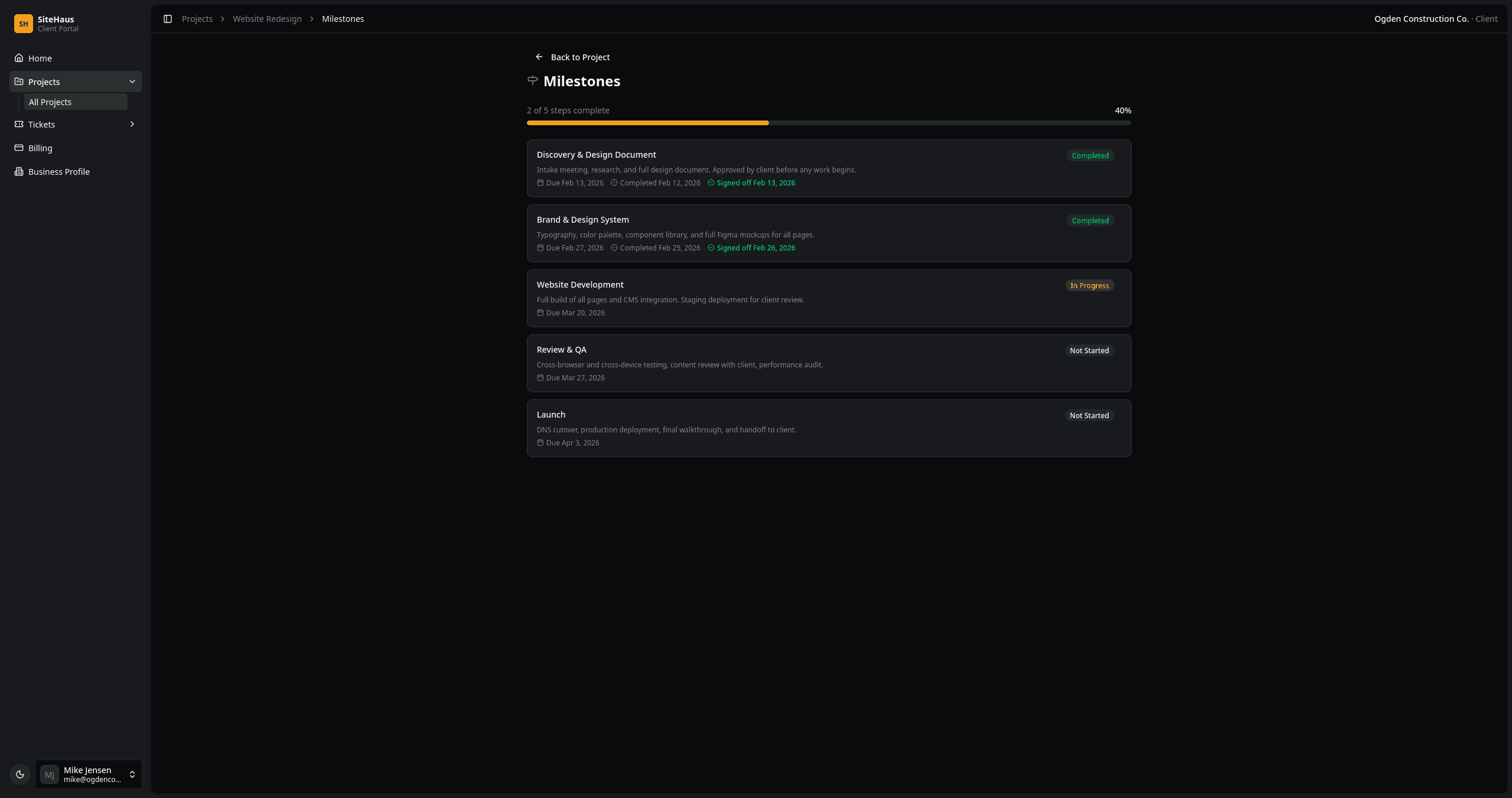Click the milestone flag icon beside Milestones heading

pos(532,80)
